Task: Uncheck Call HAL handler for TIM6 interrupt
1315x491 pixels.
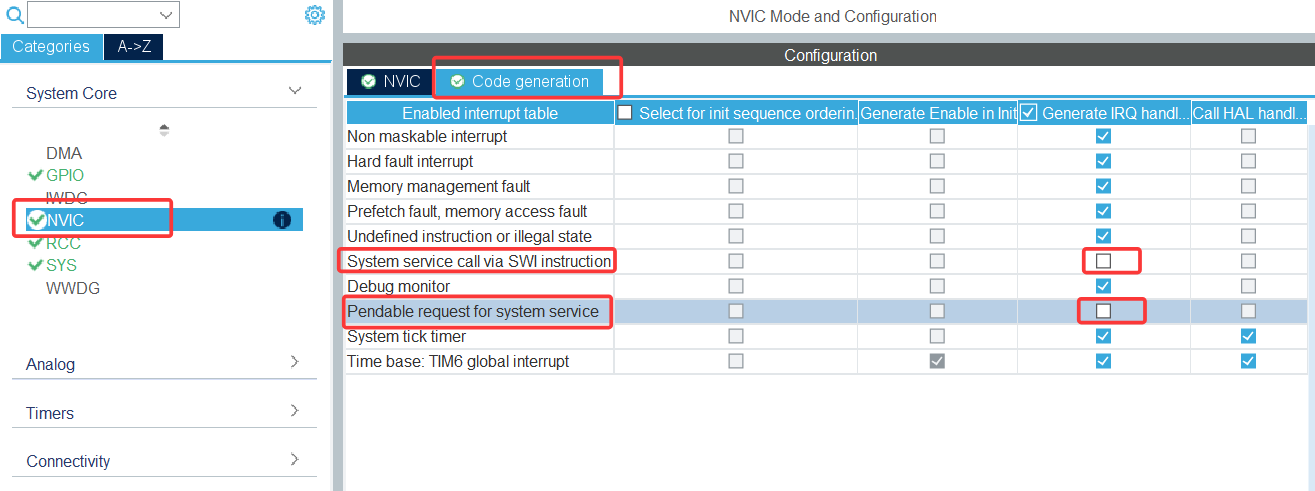Action: pyautogui.click(x=1248, y=361)
